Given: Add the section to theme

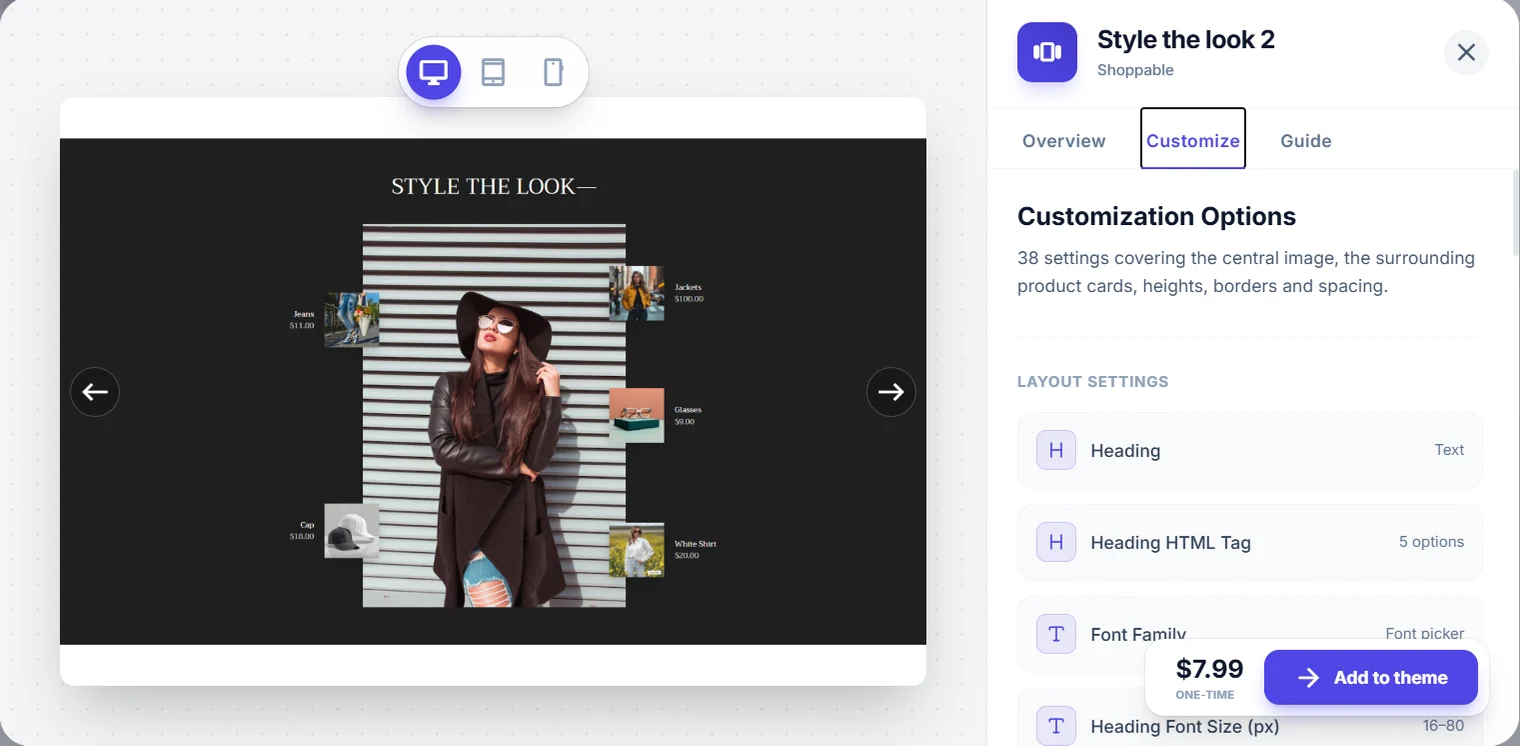Looking at the screenshot, I should tap(1371, 677).
